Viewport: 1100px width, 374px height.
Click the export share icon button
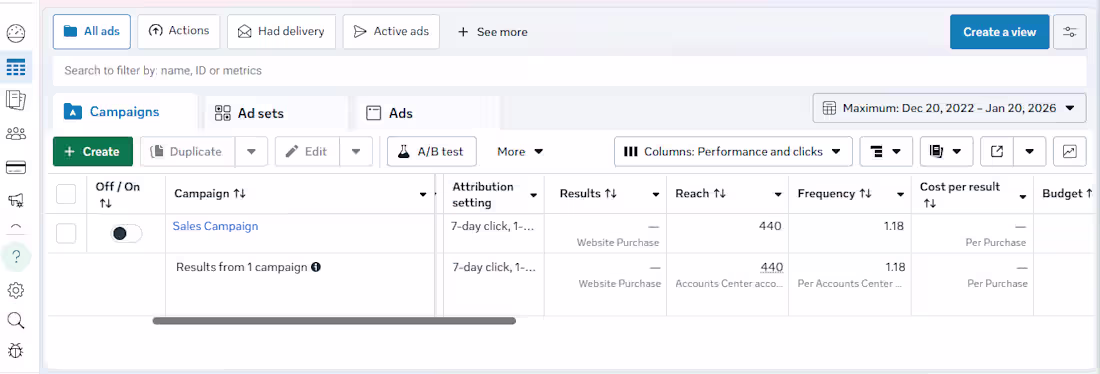pyautogui.click(x=997, y=152)
